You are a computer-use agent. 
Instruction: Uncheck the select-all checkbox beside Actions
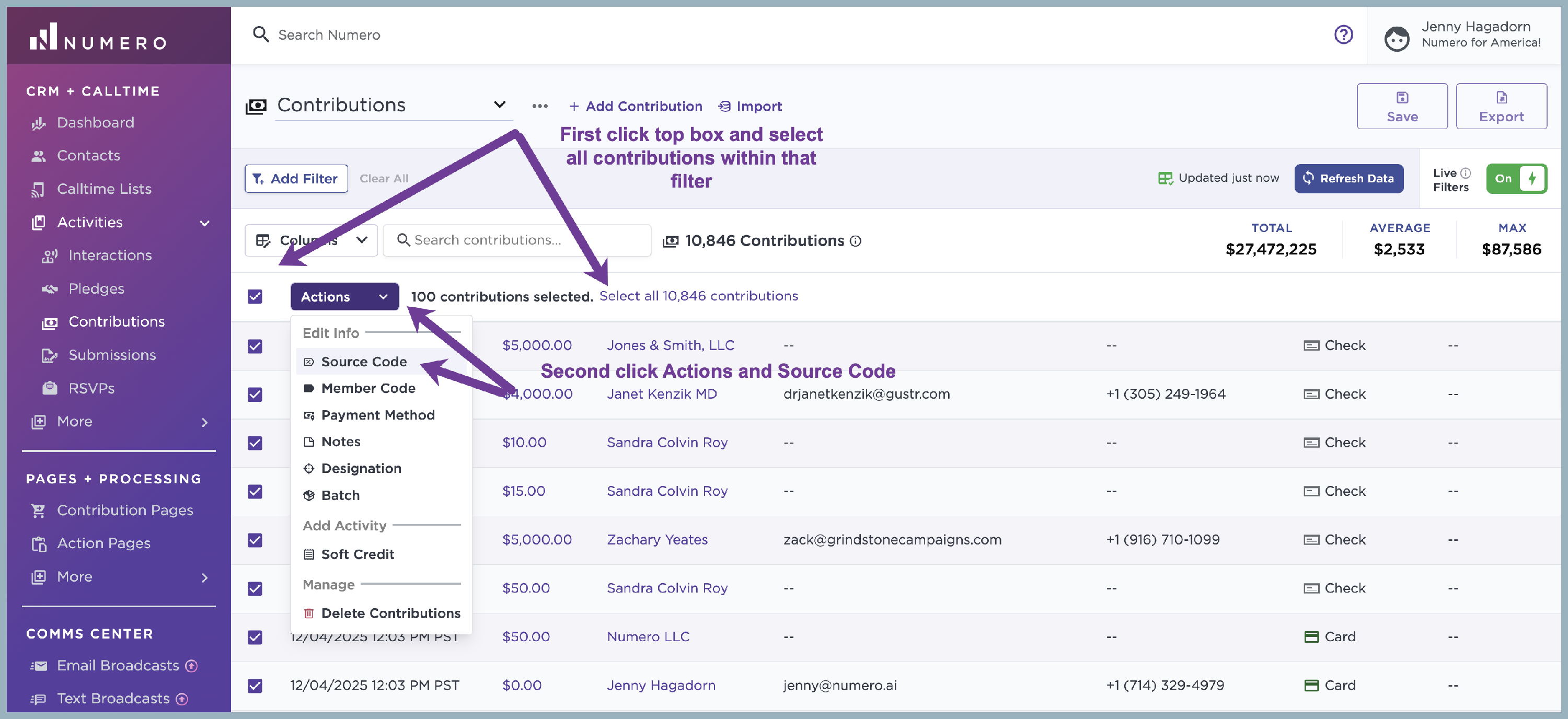coord(255,297)
